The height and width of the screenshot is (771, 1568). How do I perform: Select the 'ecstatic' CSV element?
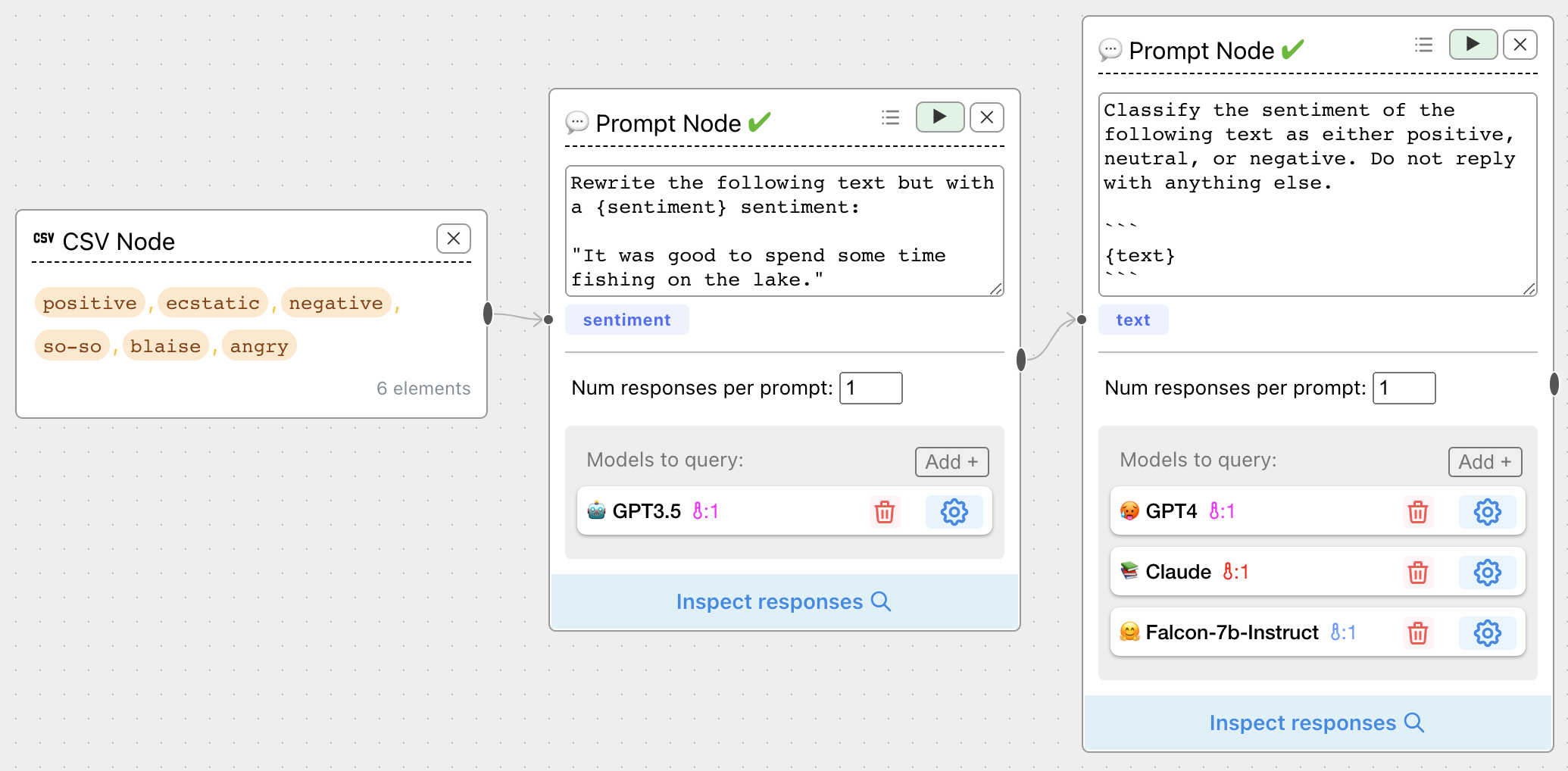213,304
